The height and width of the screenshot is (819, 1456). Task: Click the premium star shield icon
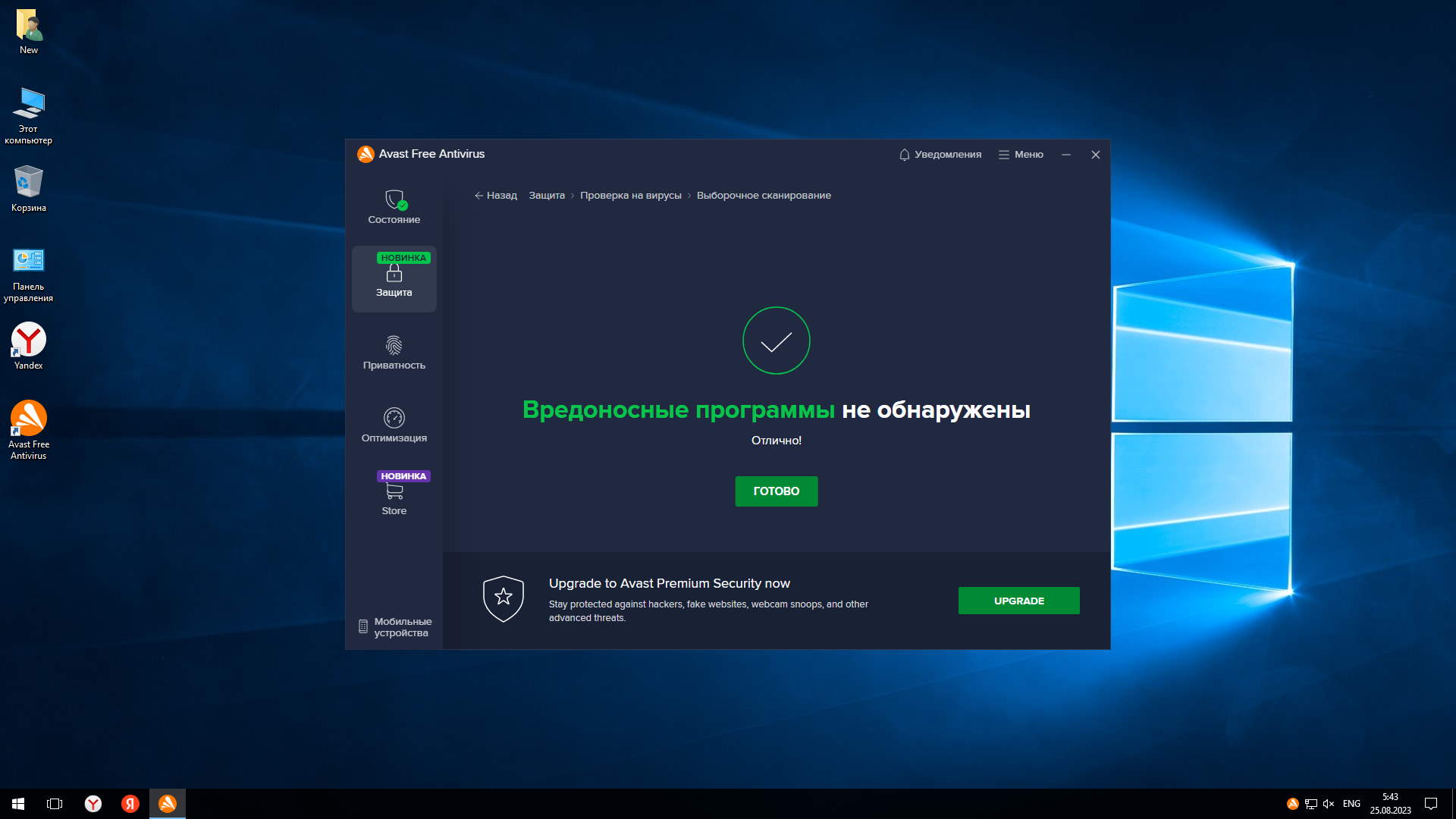(503, 598)
